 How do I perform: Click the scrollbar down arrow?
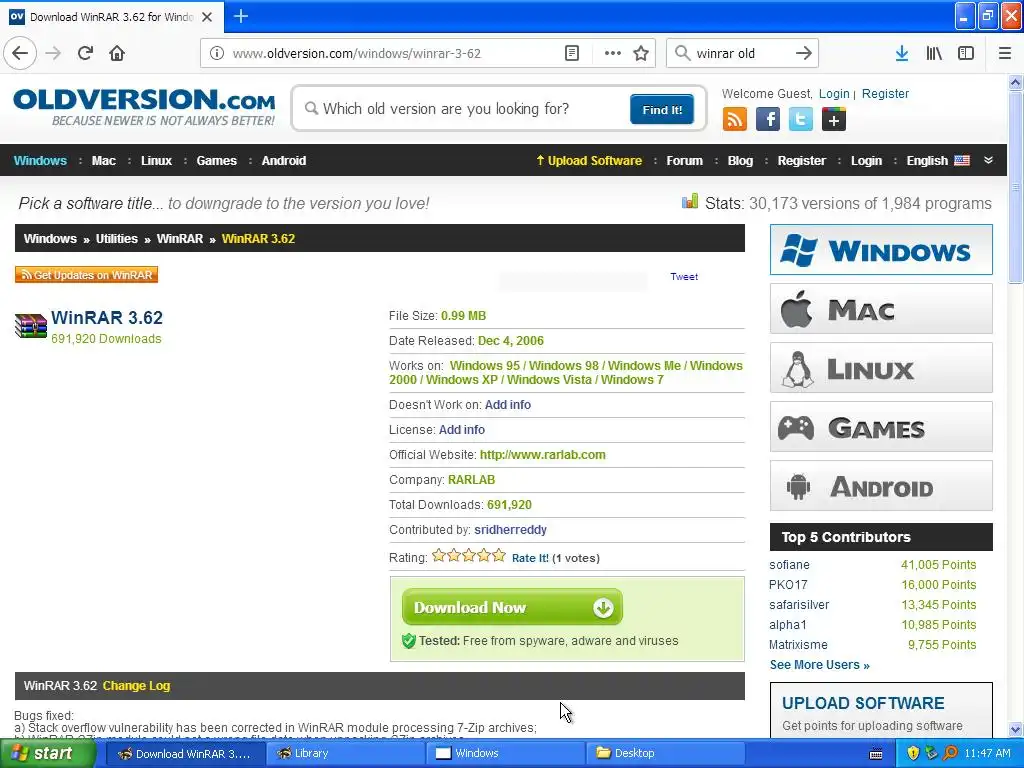pos(1015,729)
